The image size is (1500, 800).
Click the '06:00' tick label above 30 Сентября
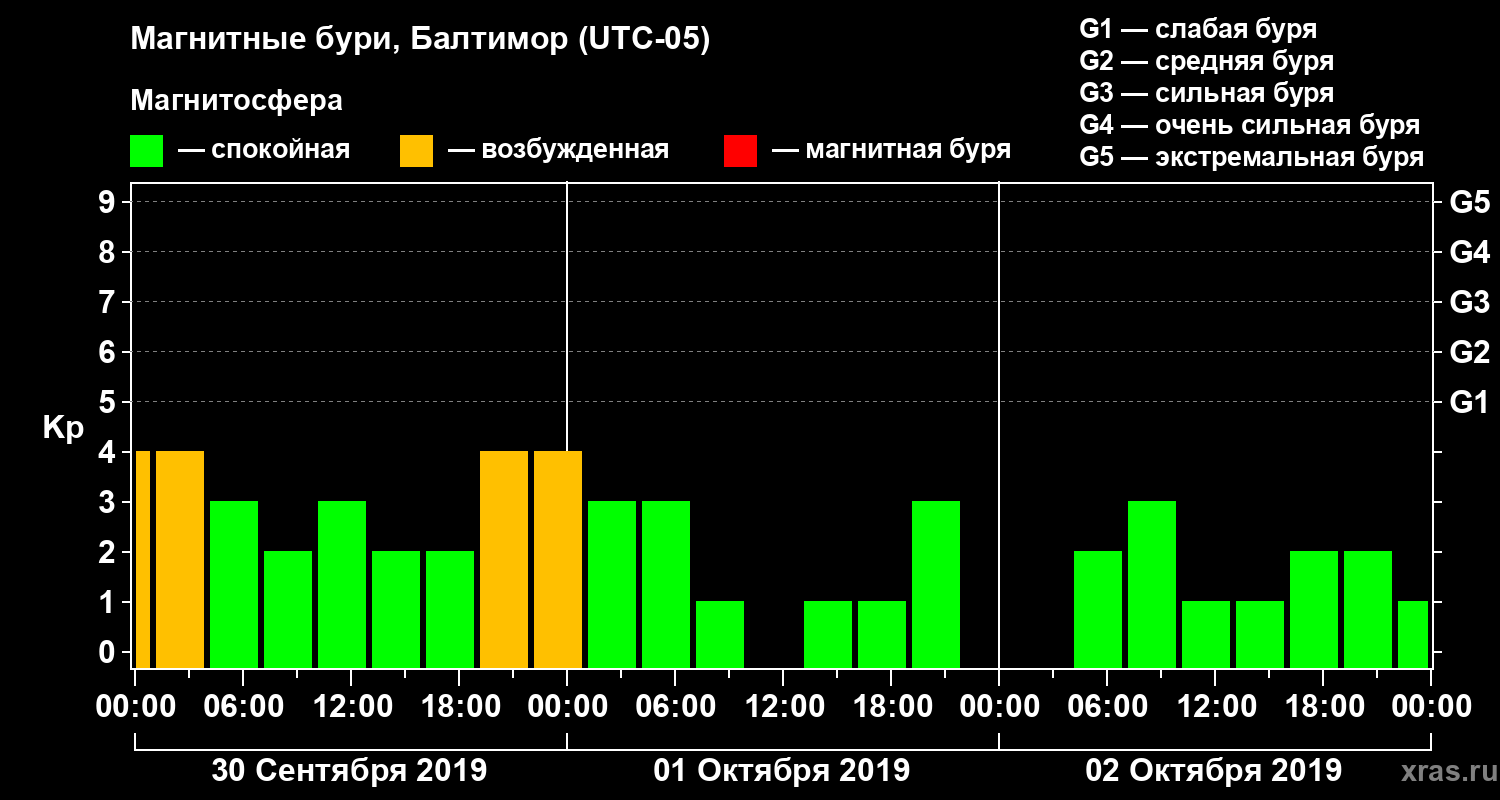pos(243,706)
